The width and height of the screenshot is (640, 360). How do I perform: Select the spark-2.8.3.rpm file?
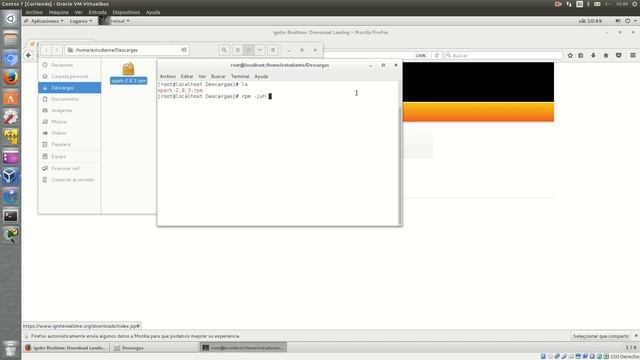click(x=129, y=73)
